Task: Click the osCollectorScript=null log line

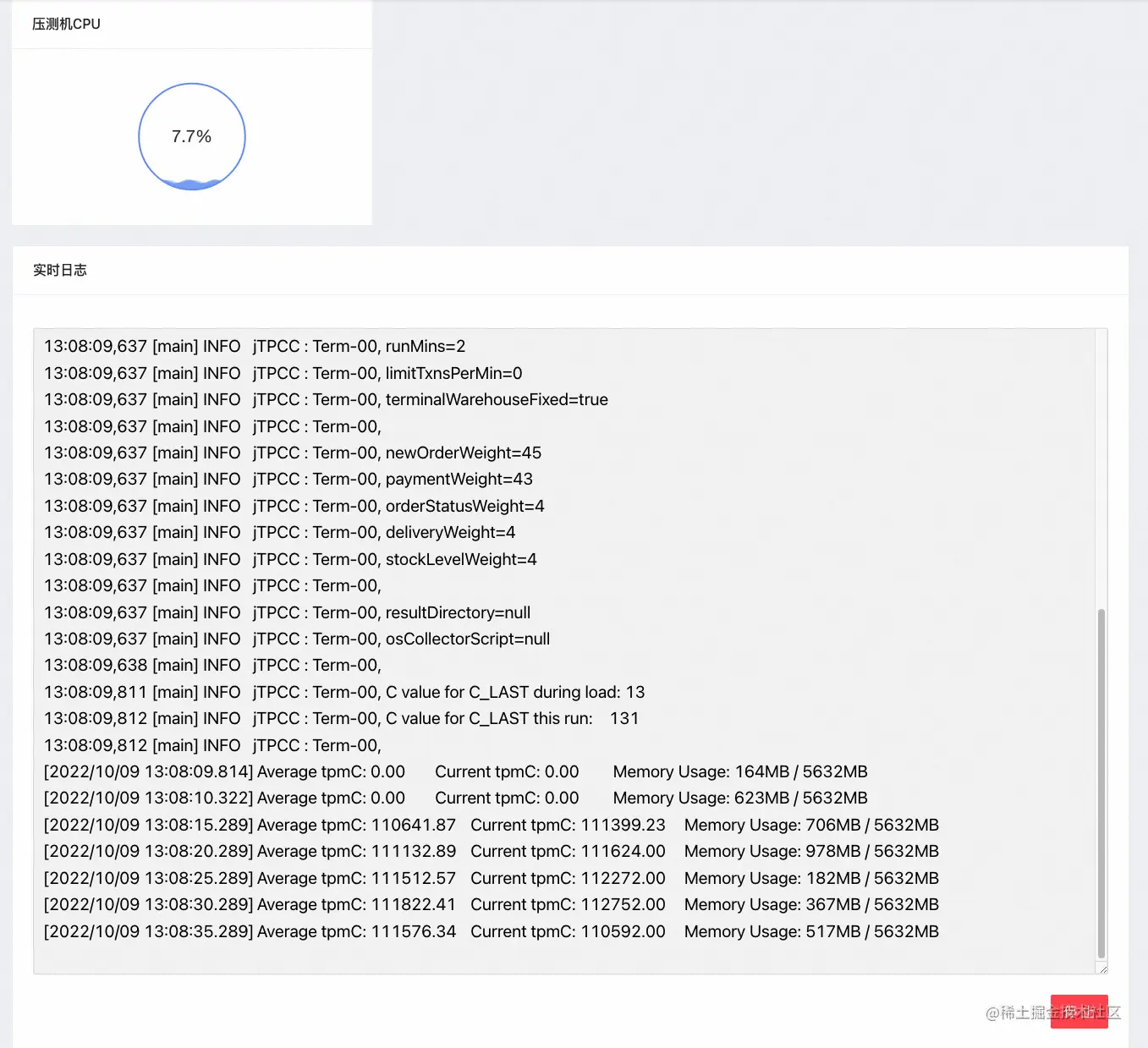Action: tap(297, 639)
